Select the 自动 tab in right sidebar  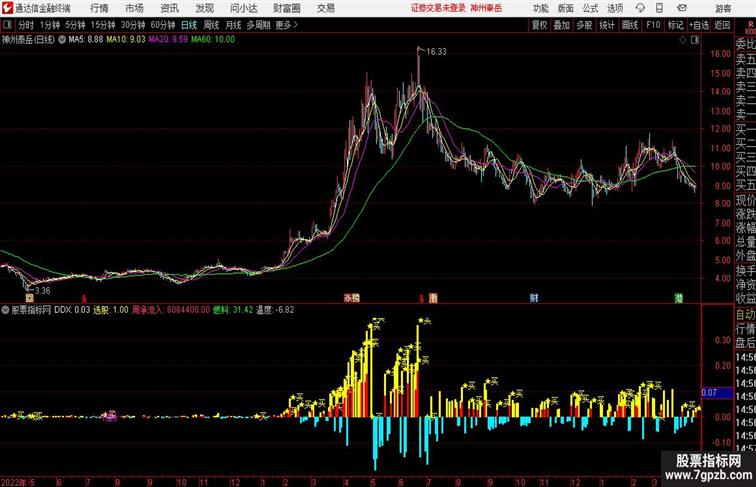745,315
